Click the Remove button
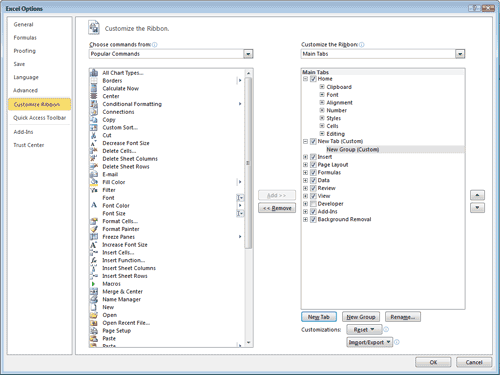Image resolution: width=500 pixels, height=375 pixels. coord(277,208)
